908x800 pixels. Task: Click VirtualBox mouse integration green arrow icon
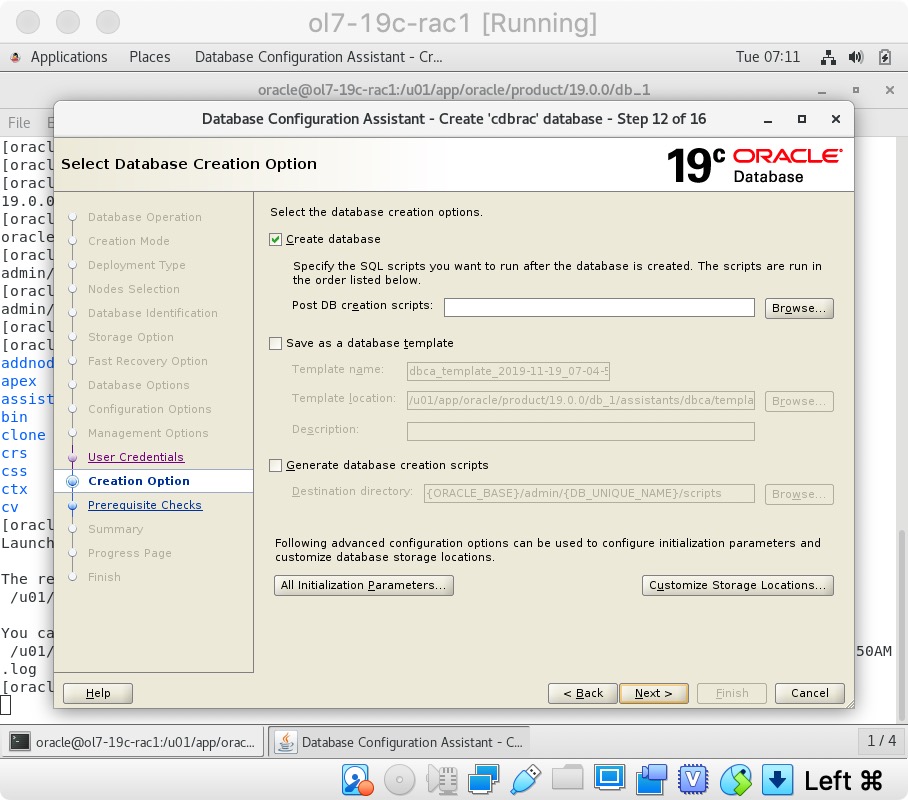pos(735,780)
